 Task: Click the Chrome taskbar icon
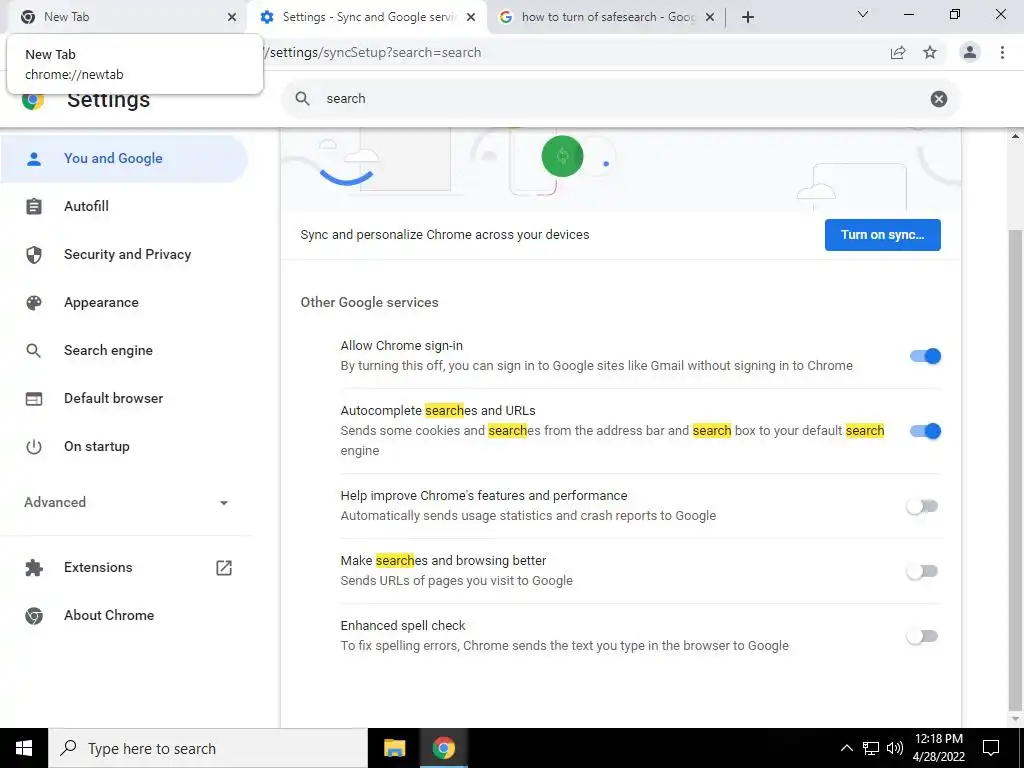click(443, 748)
